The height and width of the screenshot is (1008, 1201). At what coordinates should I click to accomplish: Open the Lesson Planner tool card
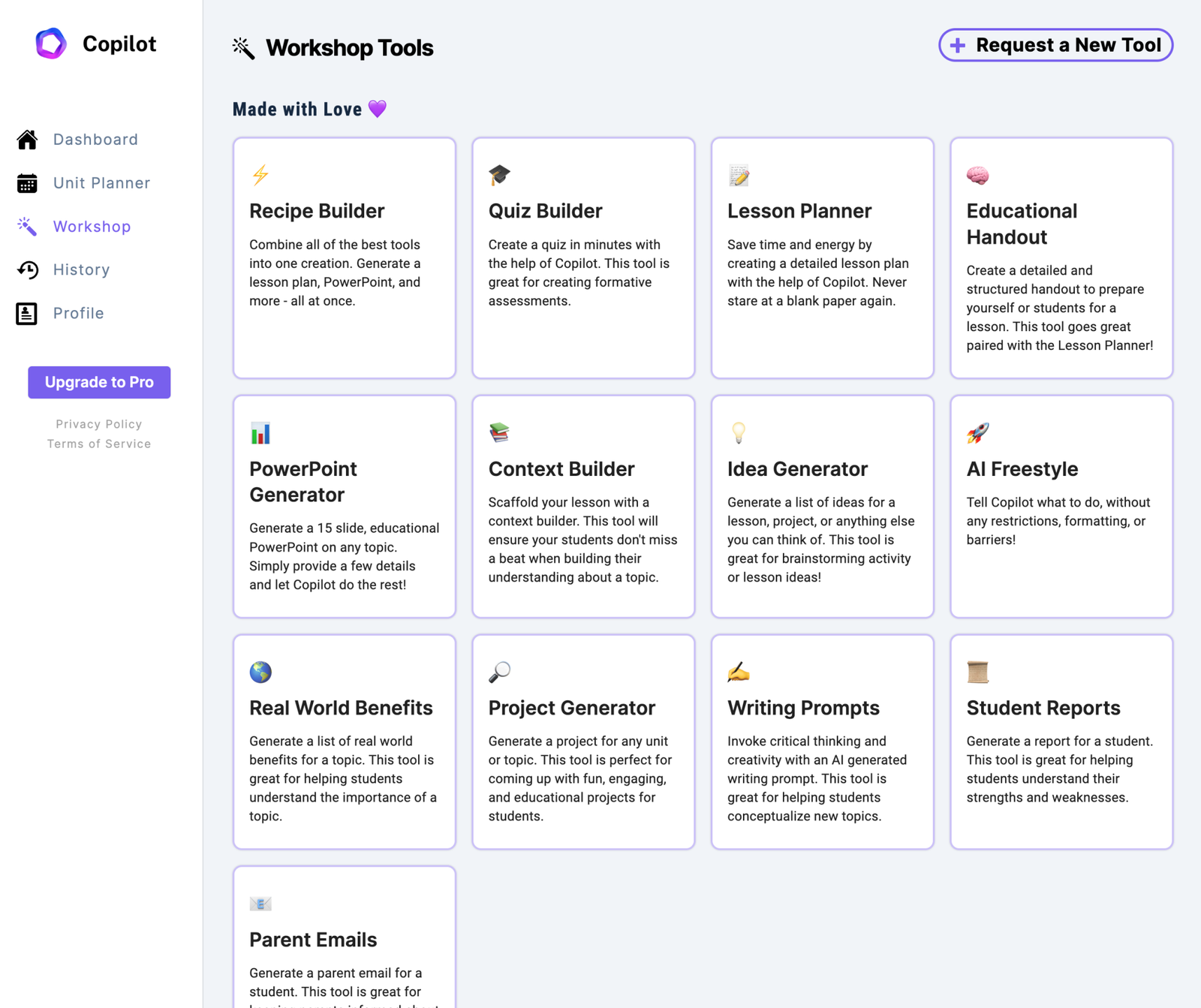coord(822,257)
